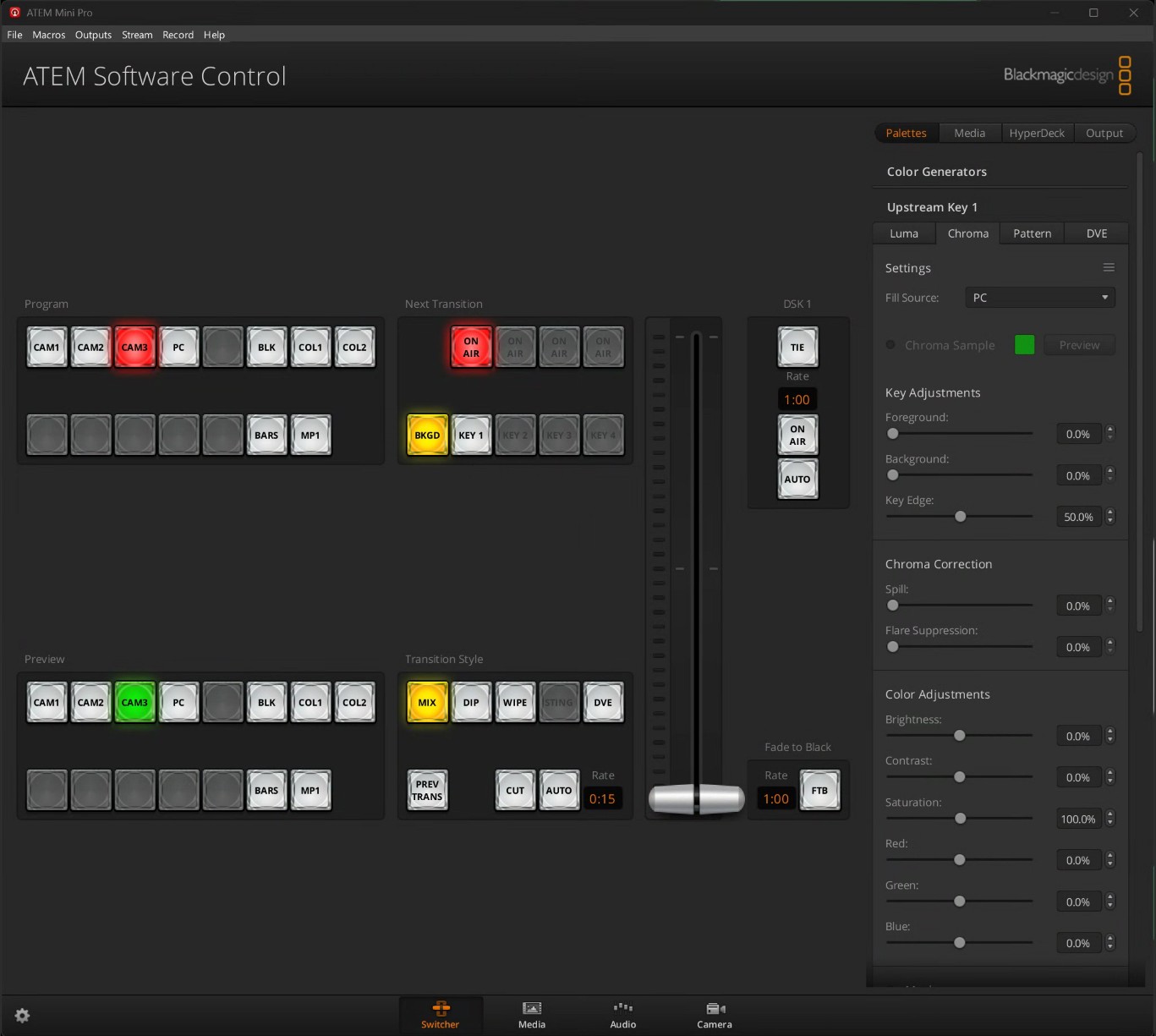Click the CUT transition button
The height and width of the screenshot is (1036, 1156).
515,791
